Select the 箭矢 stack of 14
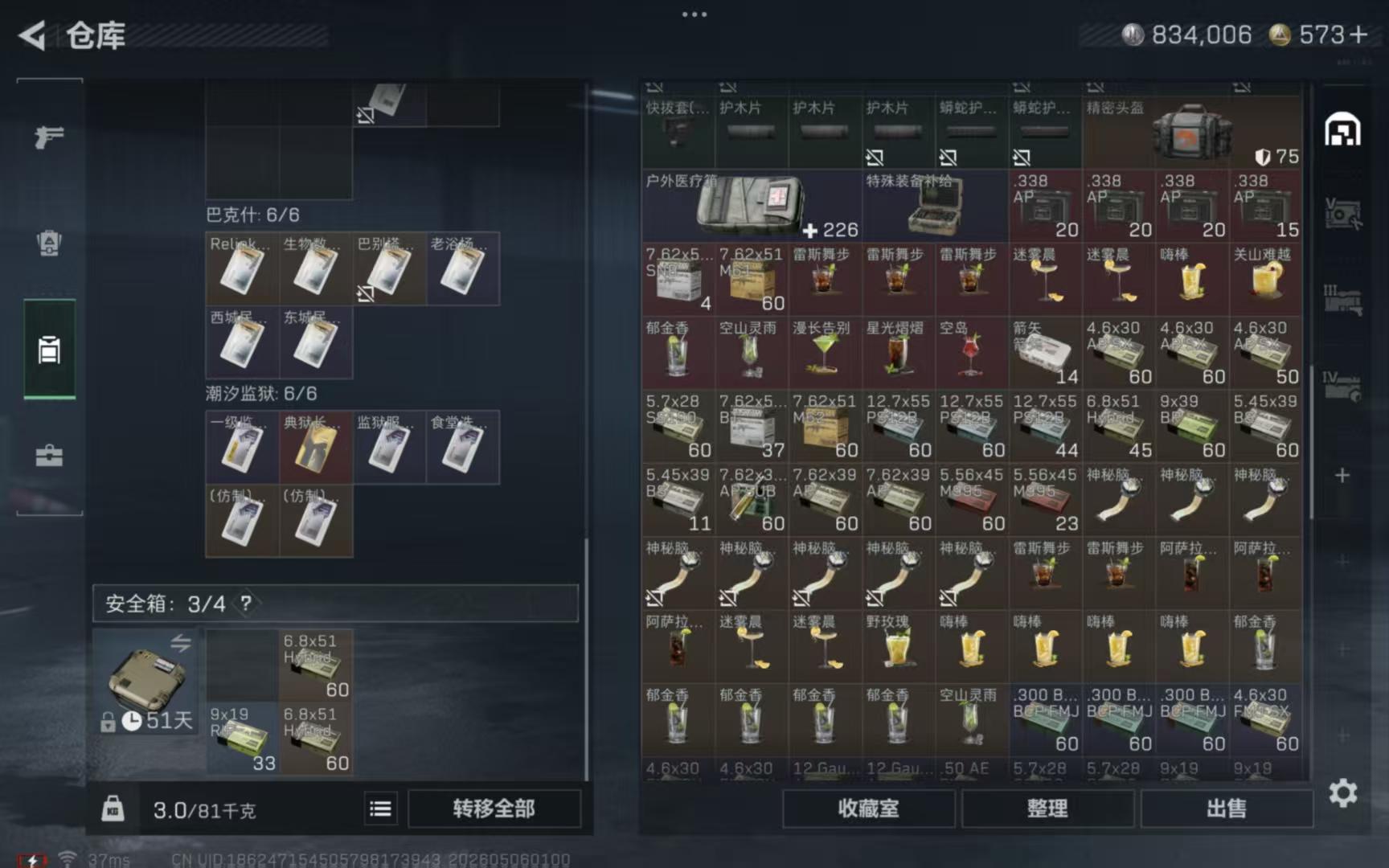The height and width of the screenshot is (868, 1389). click(1045, 352)
